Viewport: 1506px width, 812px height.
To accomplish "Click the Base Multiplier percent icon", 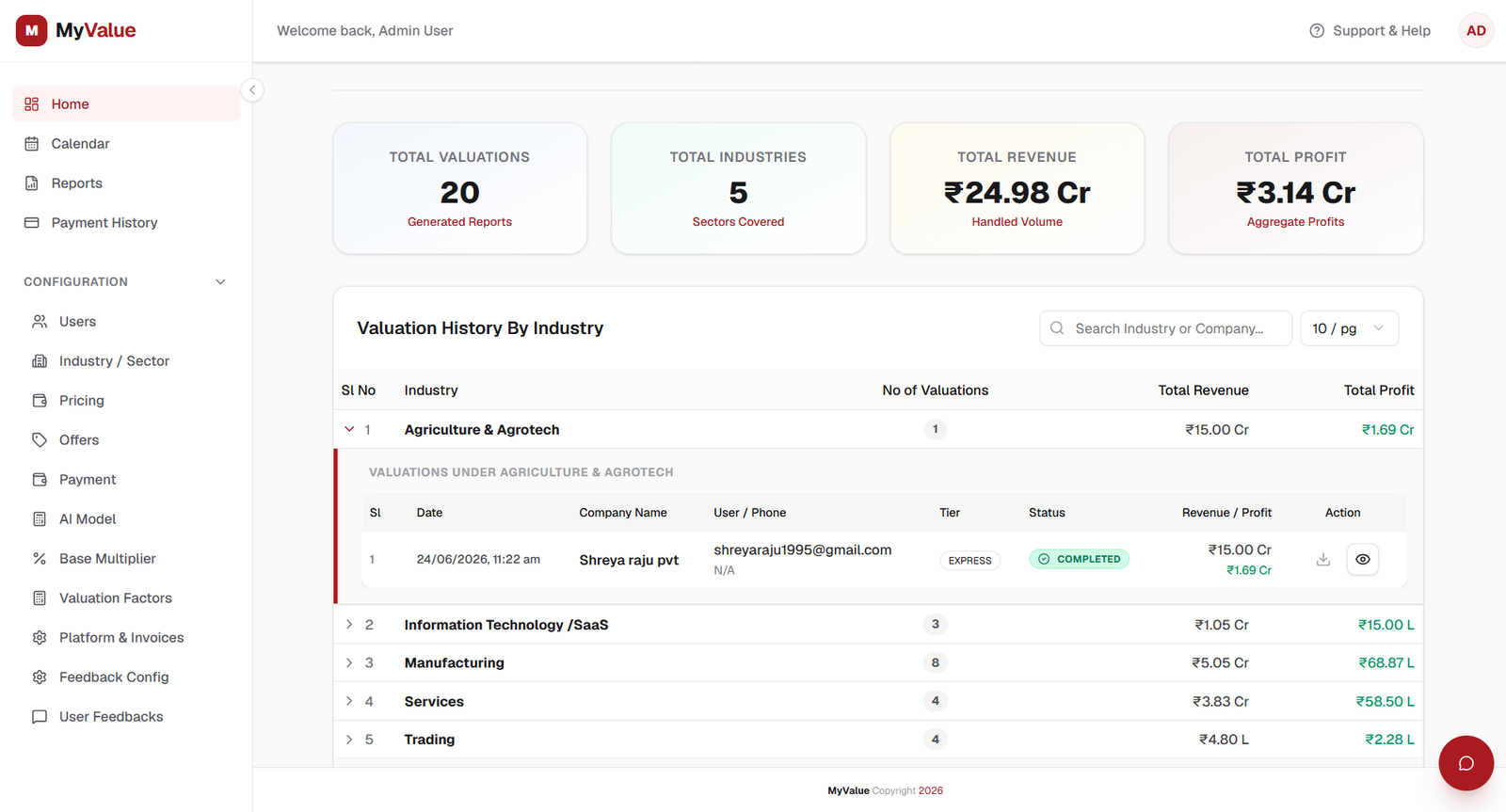I will pyautogui.click(x=40, y=558).
